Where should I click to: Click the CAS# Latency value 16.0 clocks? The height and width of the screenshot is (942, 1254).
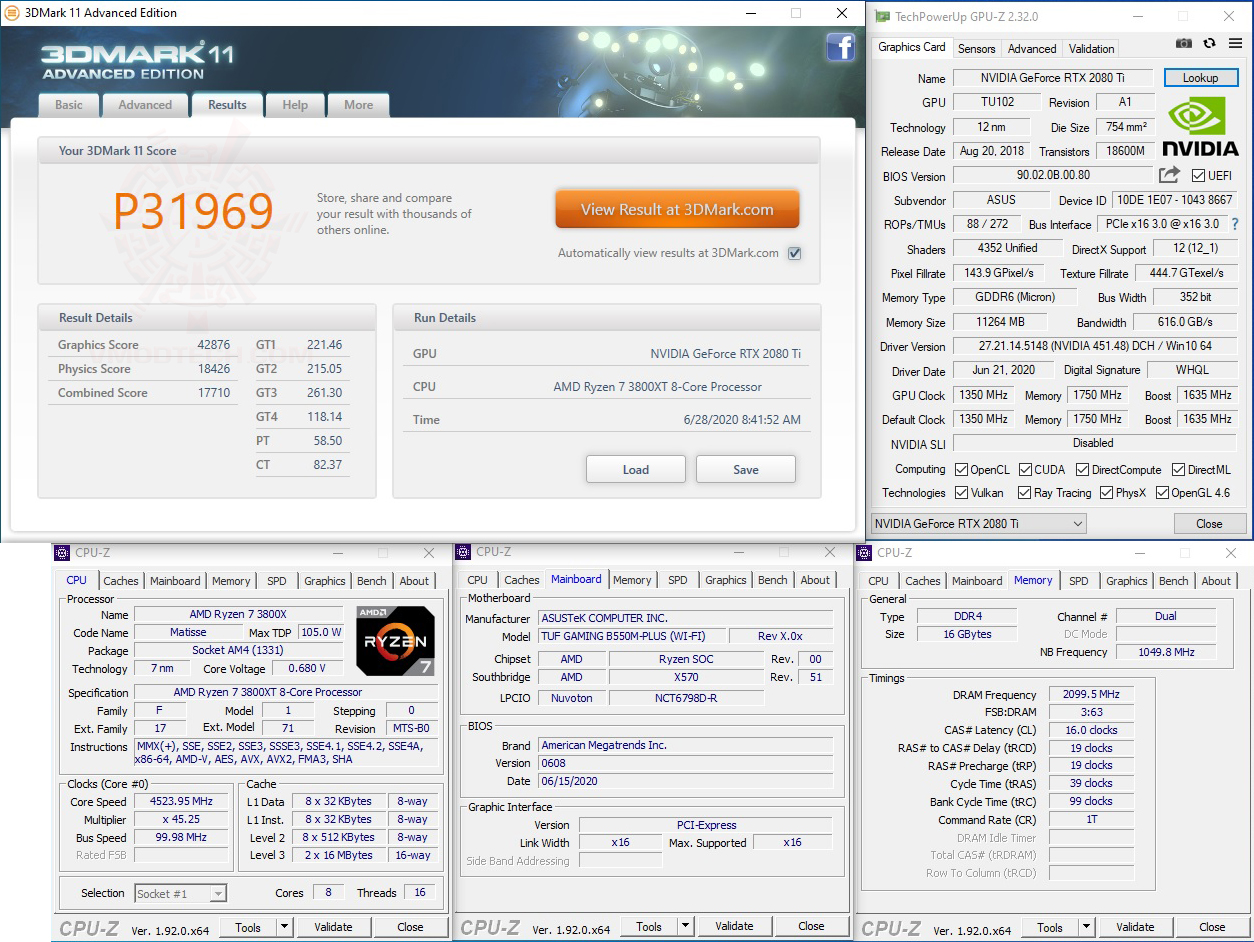click(1091, 731)
